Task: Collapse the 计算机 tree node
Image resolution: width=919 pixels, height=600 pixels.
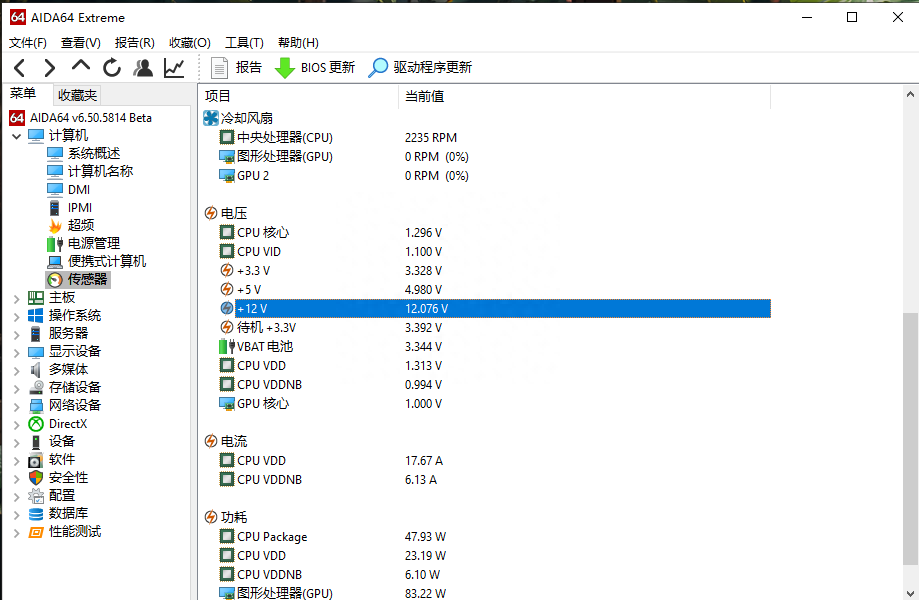Action: coord(16,137)
